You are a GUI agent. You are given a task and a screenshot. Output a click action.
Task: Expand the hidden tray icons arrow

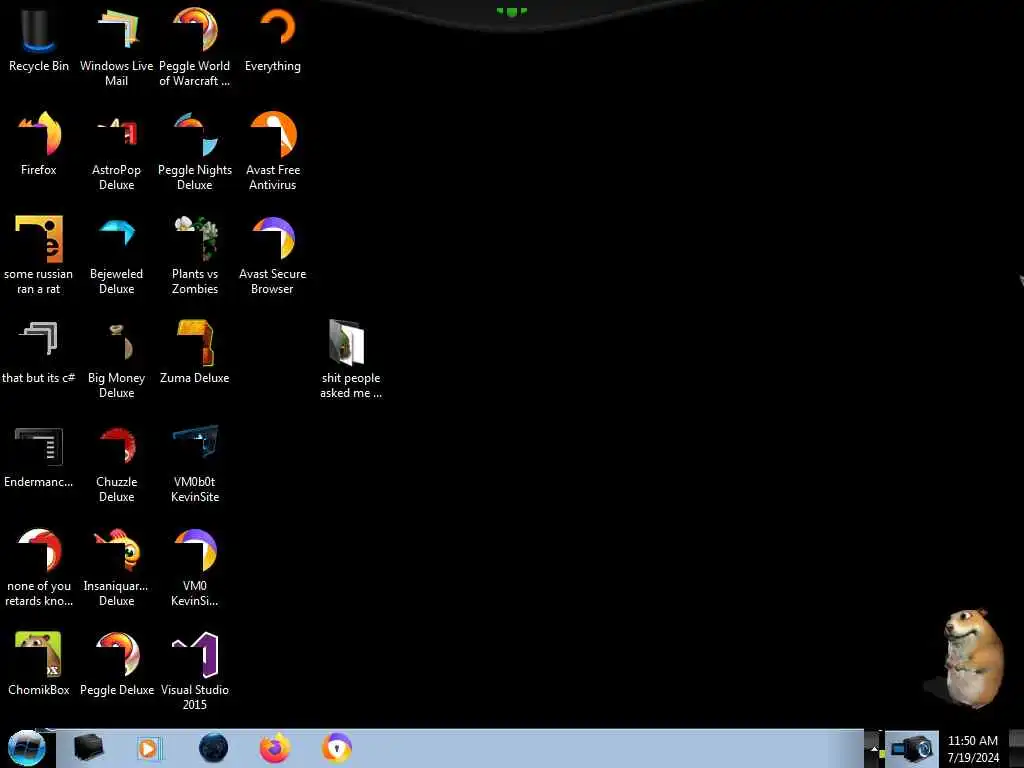tap(874, 748)
